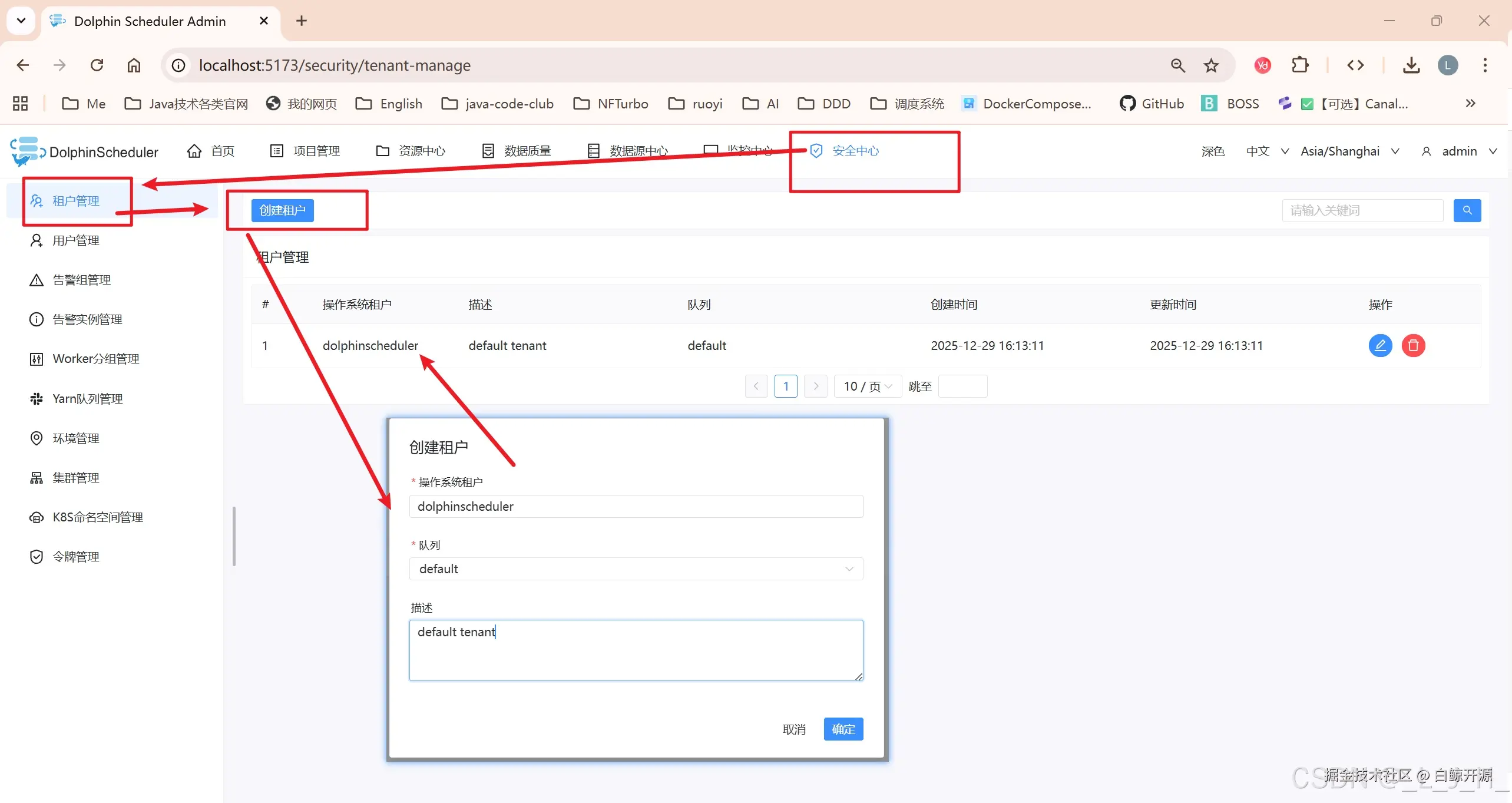
Task: Open 令牌管理 in the sidebar
Action: tap(75, 557)
